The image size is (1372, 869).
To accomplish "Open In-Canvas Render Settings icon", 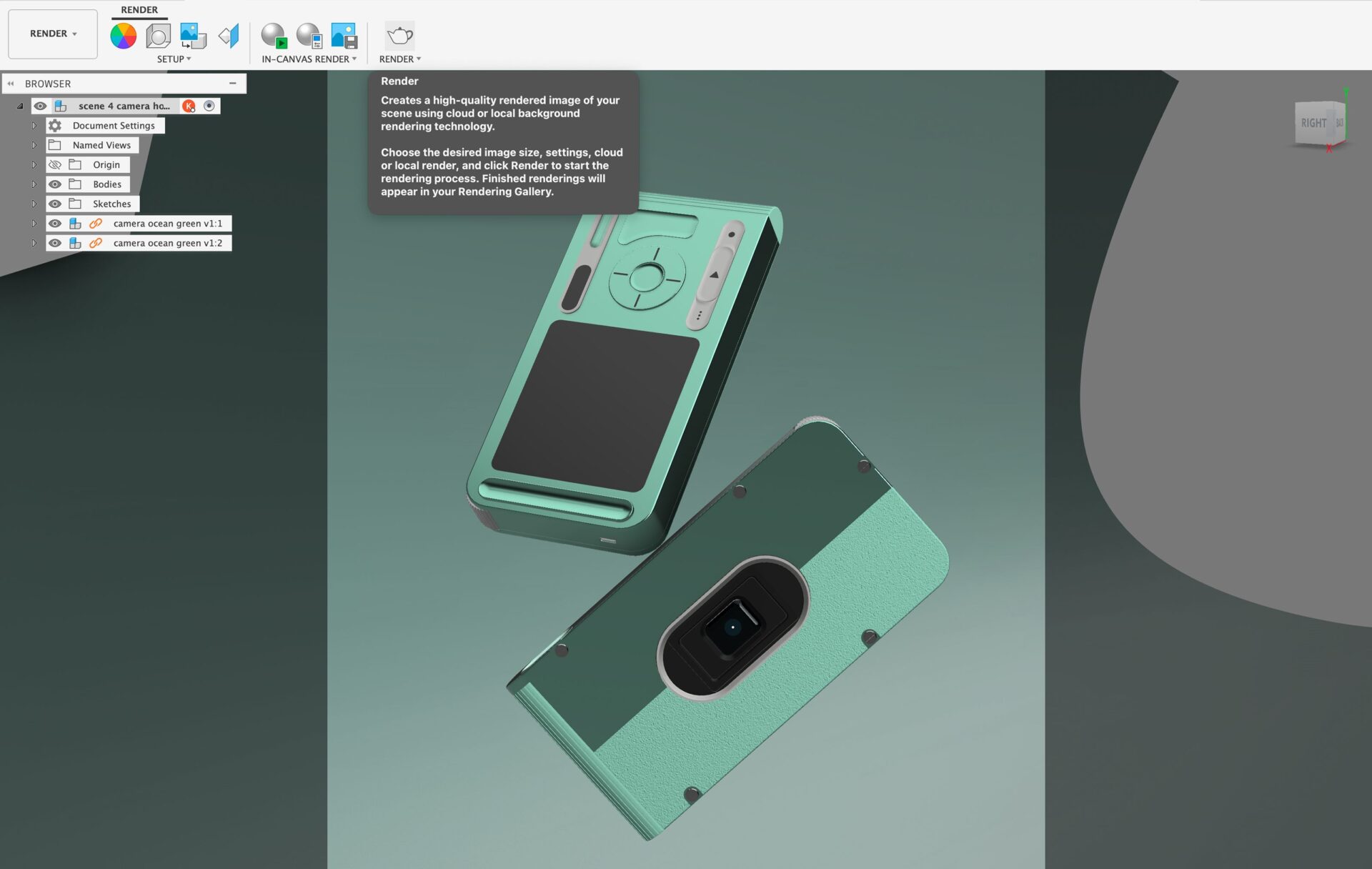I will 309,35.
